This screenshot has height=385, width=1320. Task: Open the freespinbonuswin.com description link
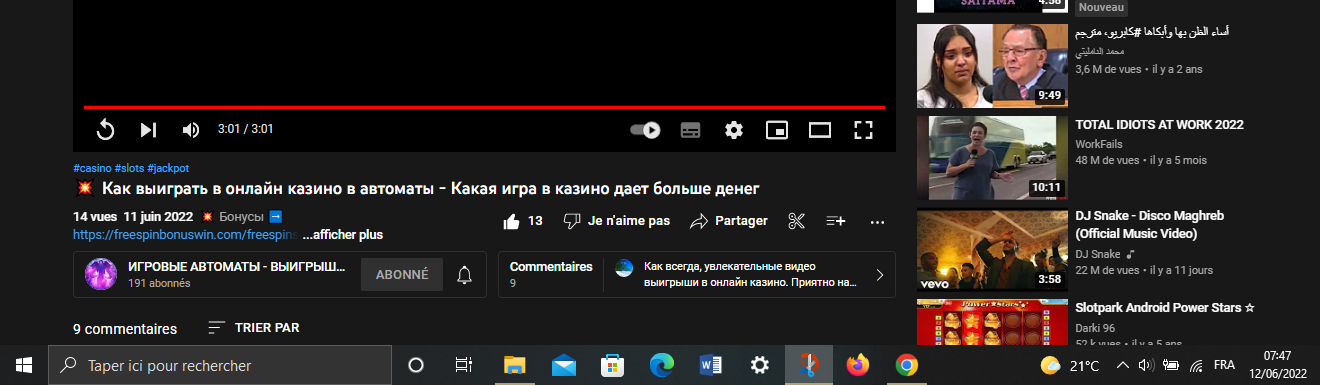(x=184, y=235)
